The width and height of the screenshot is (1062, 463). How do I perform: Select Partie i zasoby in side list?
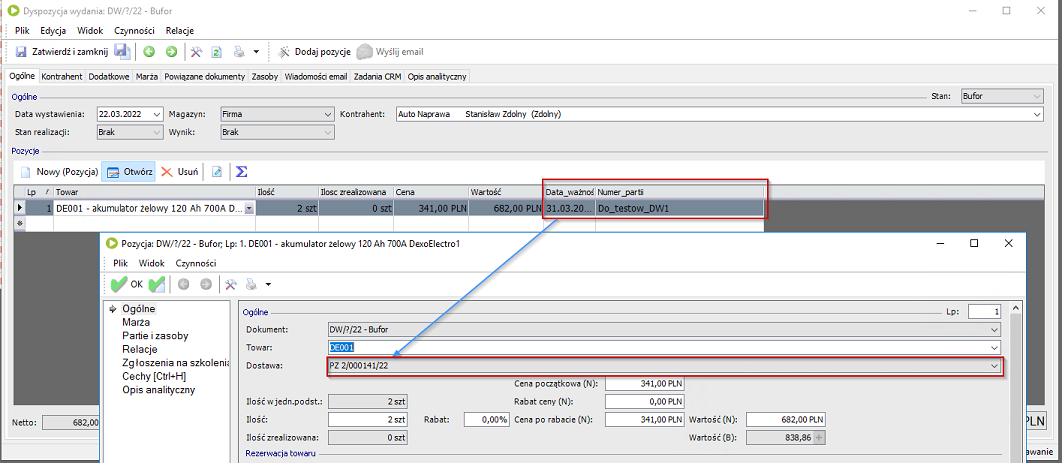pyautogui.click(x=155, y=336)
